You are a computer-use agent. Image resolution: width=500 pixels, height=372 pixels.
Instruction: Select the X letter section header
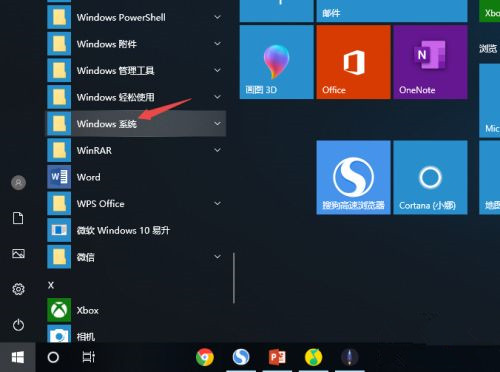tap(51, 285)
